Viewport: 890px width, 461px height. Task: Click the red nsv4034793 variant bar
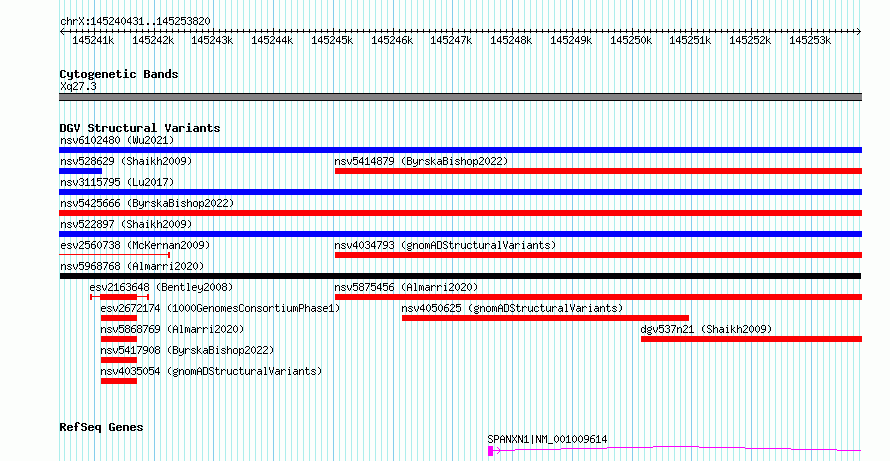coord(598,255)
